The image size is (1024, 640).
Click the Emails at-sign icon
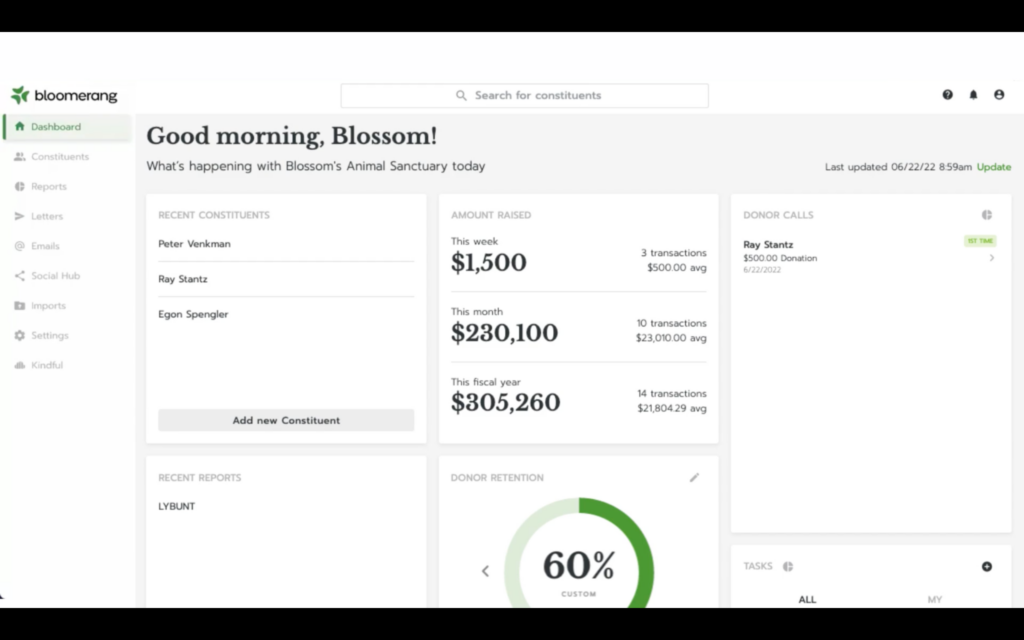pos(20,246)
